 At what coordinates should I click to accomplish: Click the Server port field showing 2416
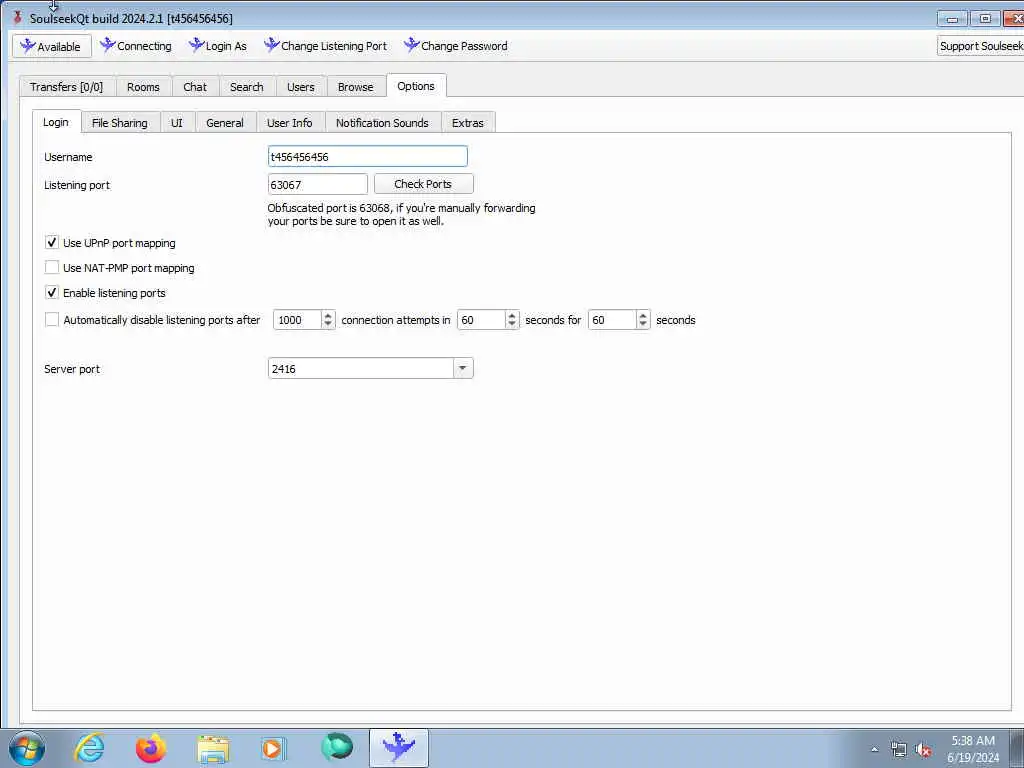coord(360,368)
